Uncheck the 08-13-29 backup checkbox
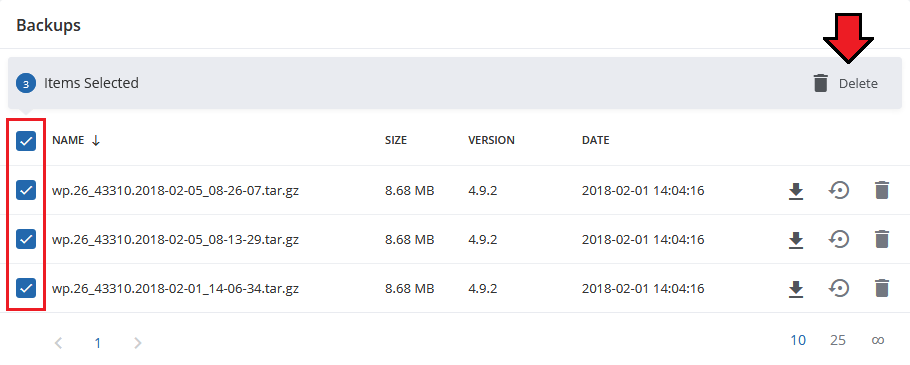Viewport: 910px width, 365px height. (26, 238)
